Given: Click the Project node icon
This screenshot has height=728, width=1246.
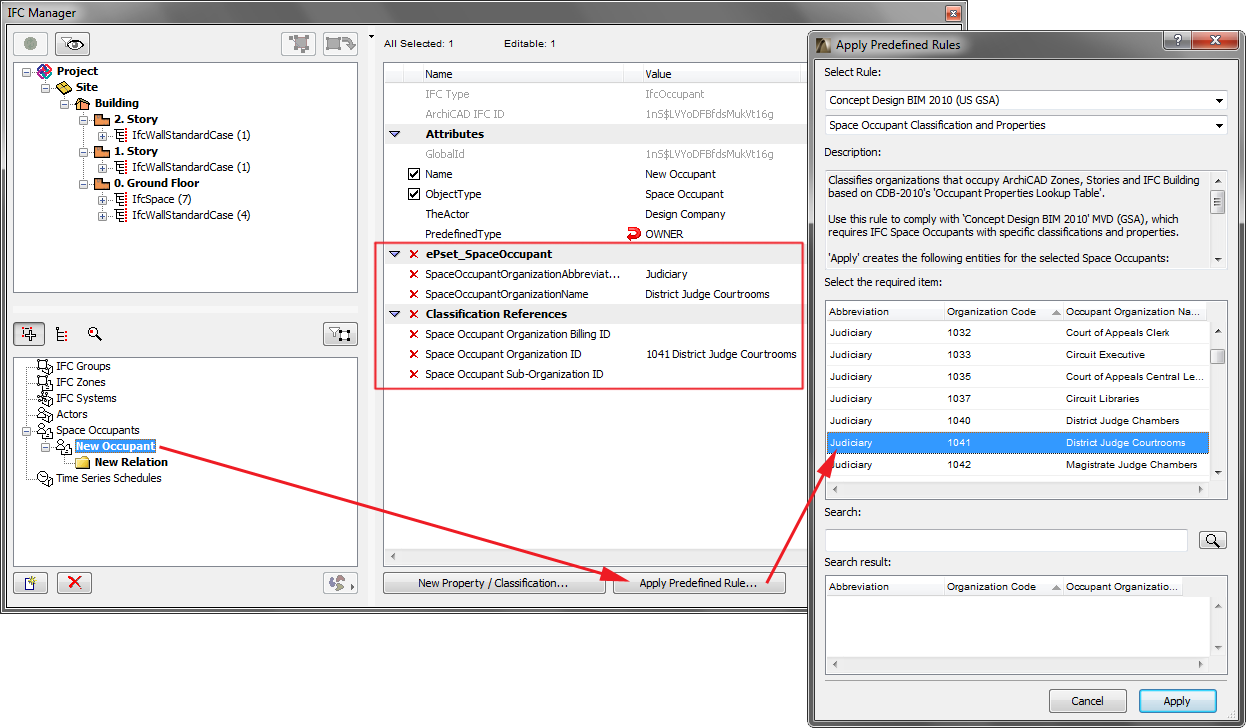Looking at the screenshot, I should 44,71.
